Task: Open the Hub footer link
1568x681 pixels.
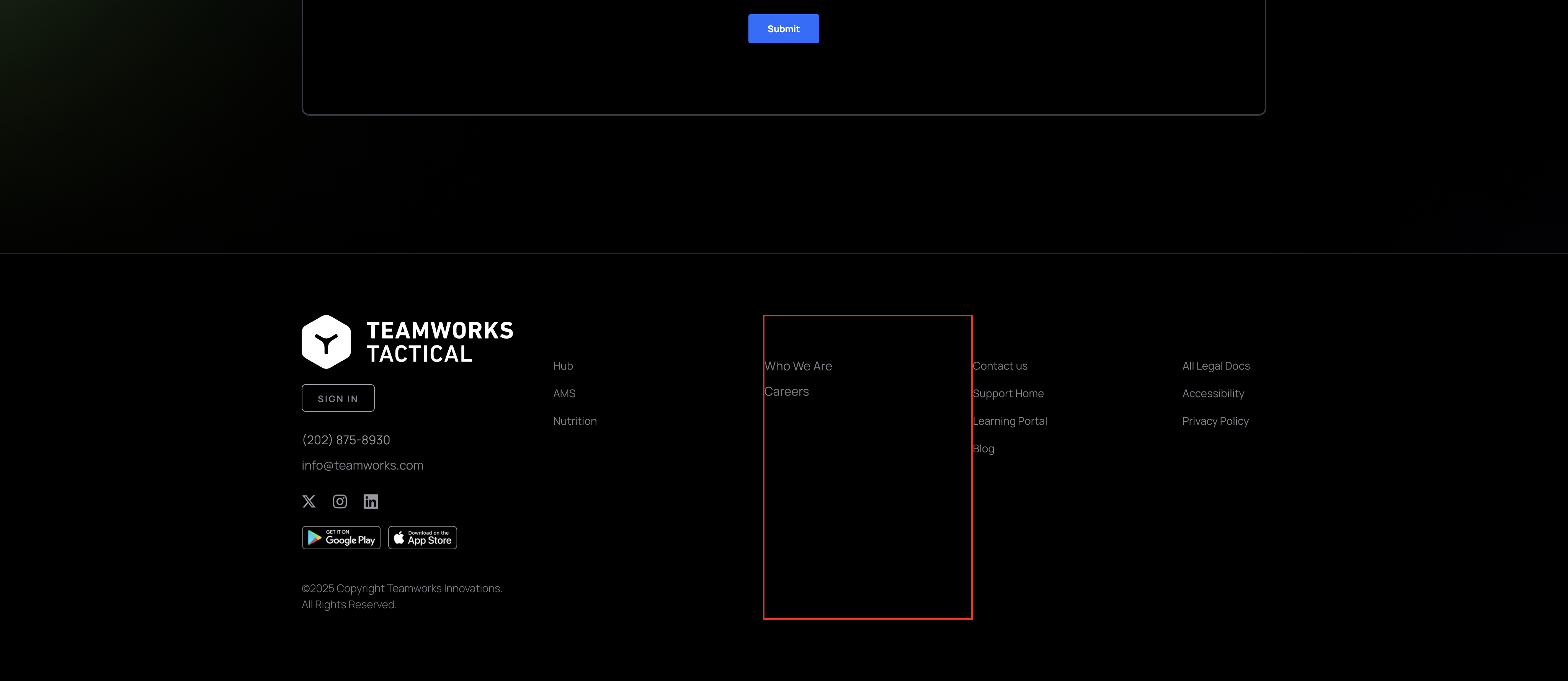Action: pos(563,366)
